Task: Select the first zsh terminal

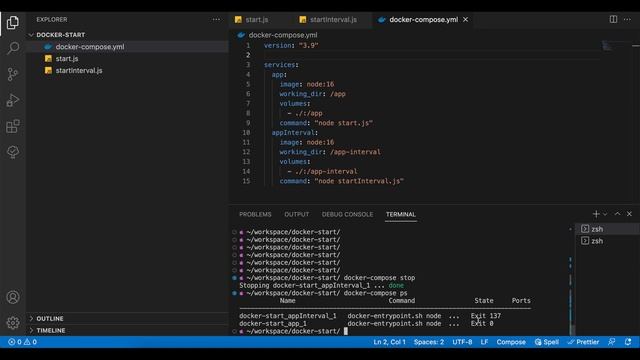Action: click(x=607, y=229)
